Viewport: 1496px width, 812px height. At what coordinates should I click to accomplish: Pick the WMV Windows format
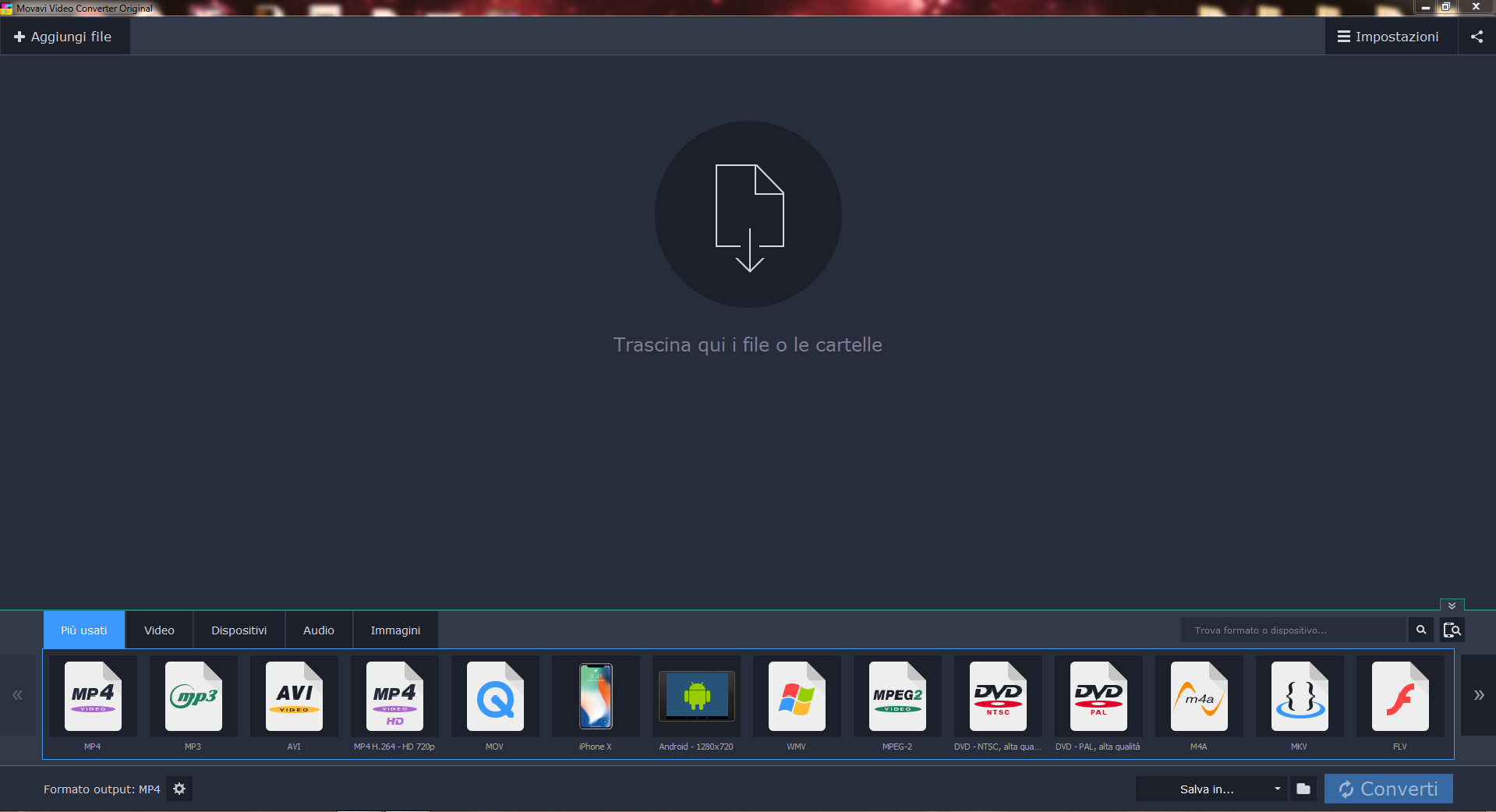(x=796, y=697)
